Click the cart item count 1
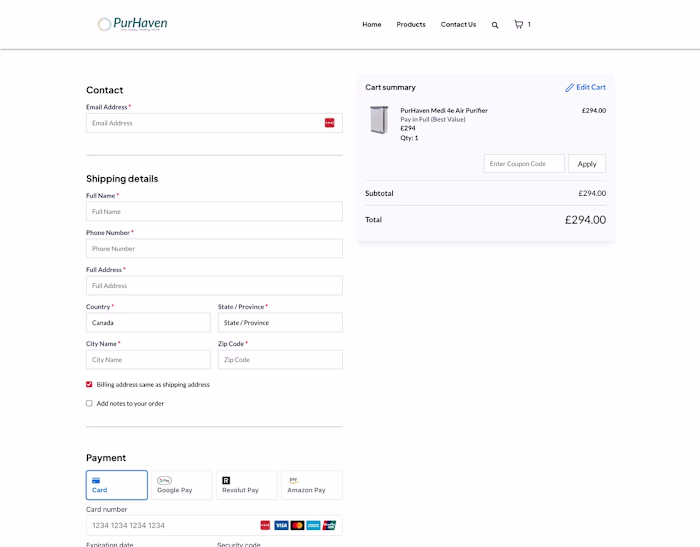The width and height of the screenshot is (700, 547). [529, 25]
